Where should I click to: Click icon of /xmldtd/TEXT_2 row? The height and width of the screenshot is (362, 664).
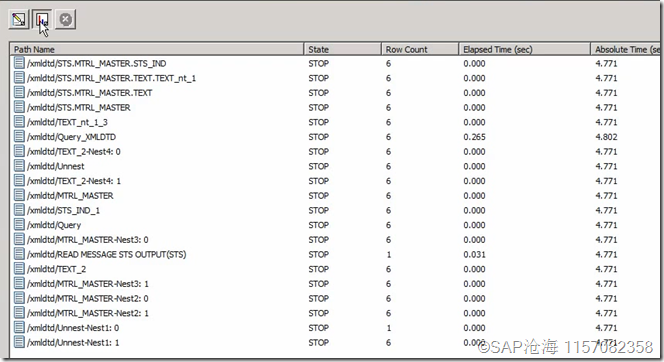coord(19,268)
